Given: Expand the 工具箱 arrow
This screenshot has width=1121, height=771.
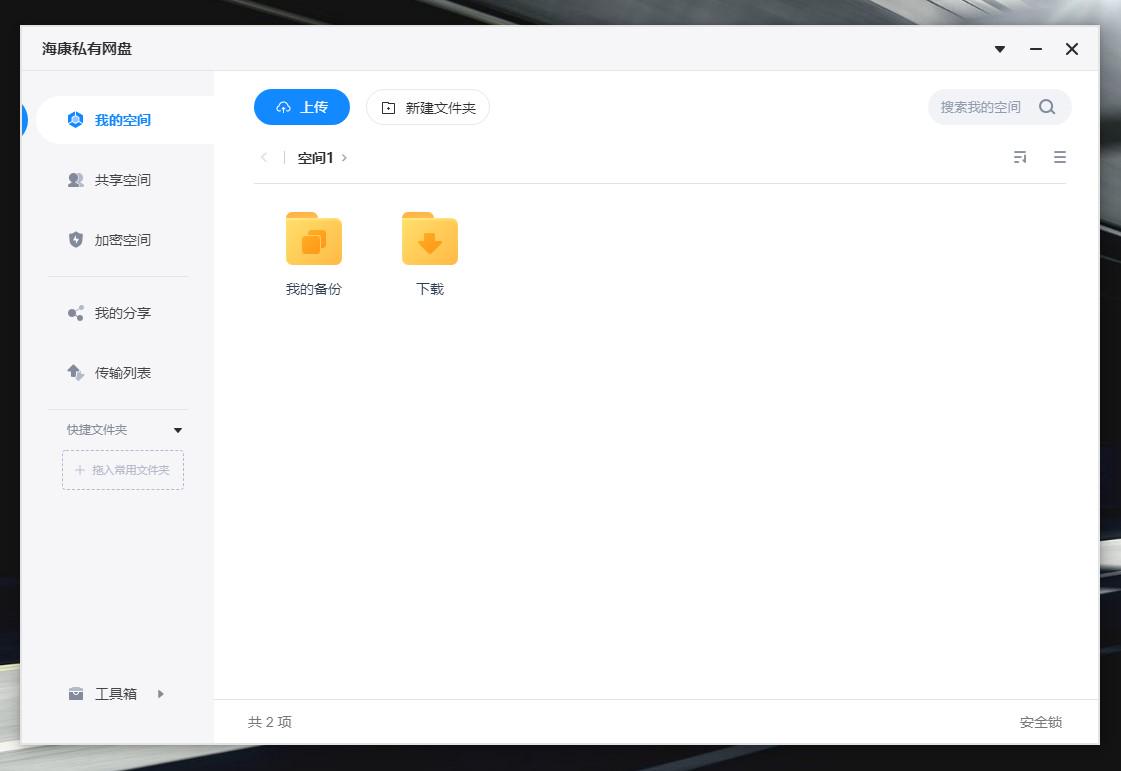Looking at the screenshot, I should pos(160,693).
